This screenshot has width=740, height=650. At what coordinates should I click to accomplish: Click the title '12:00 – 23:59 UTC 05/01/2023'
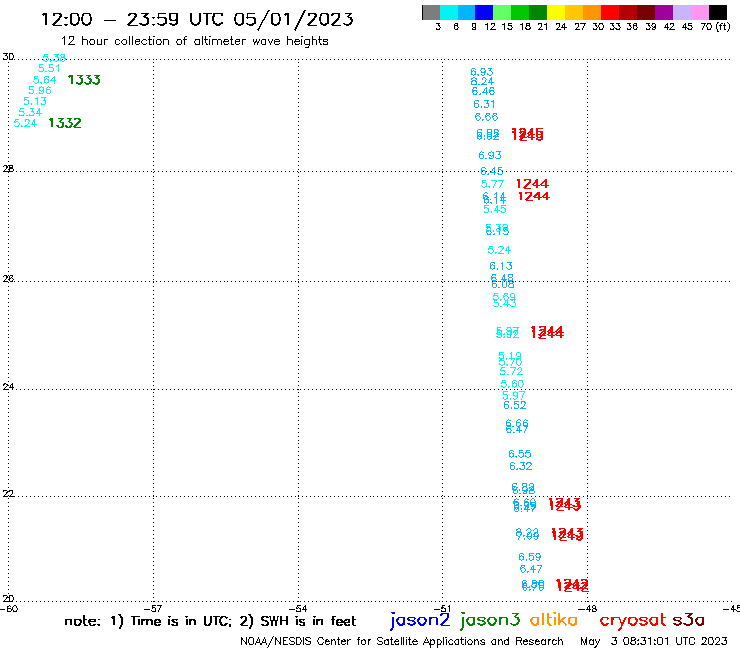197,19
